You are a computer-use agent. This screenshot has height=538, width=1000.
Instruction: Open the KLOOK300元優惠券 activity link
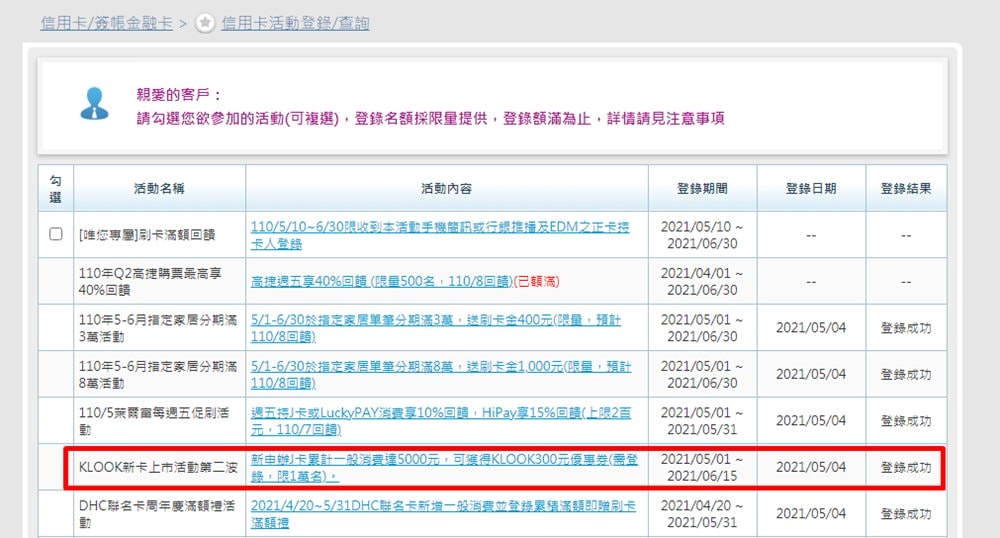tap(444, 466)
